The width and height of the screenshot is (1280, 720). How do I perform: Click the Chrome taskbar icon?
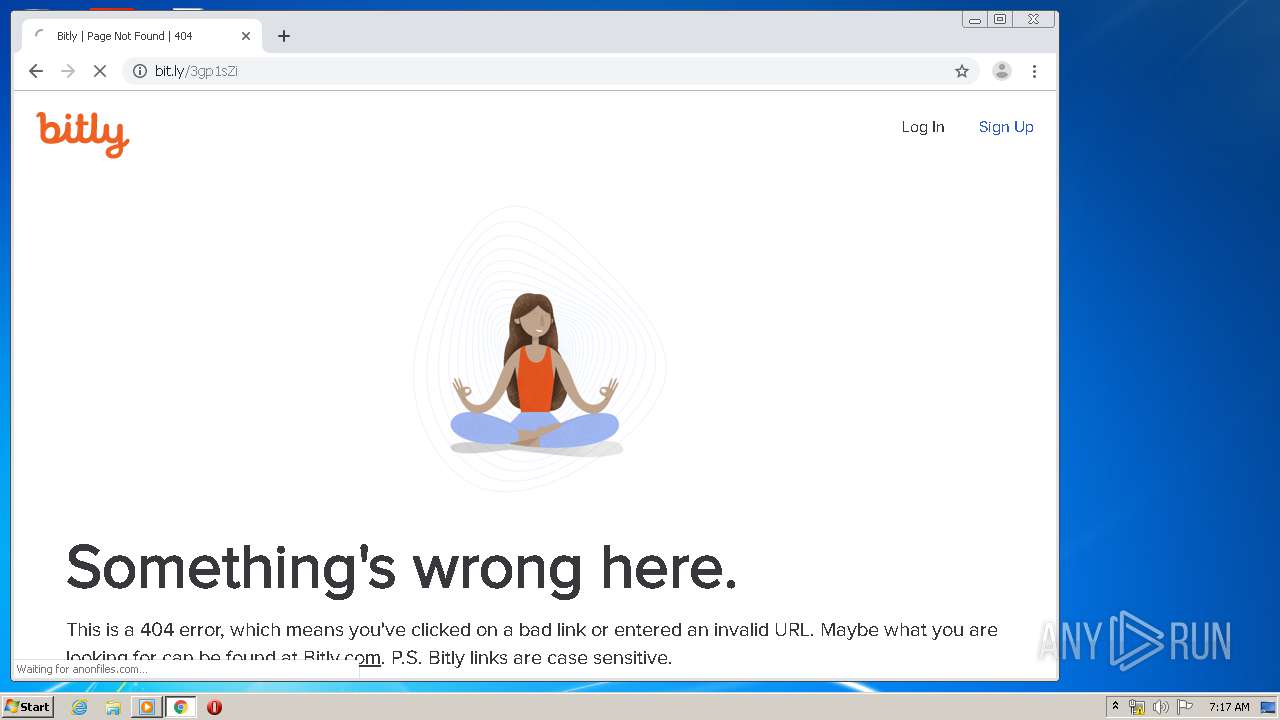coord(180,707)
